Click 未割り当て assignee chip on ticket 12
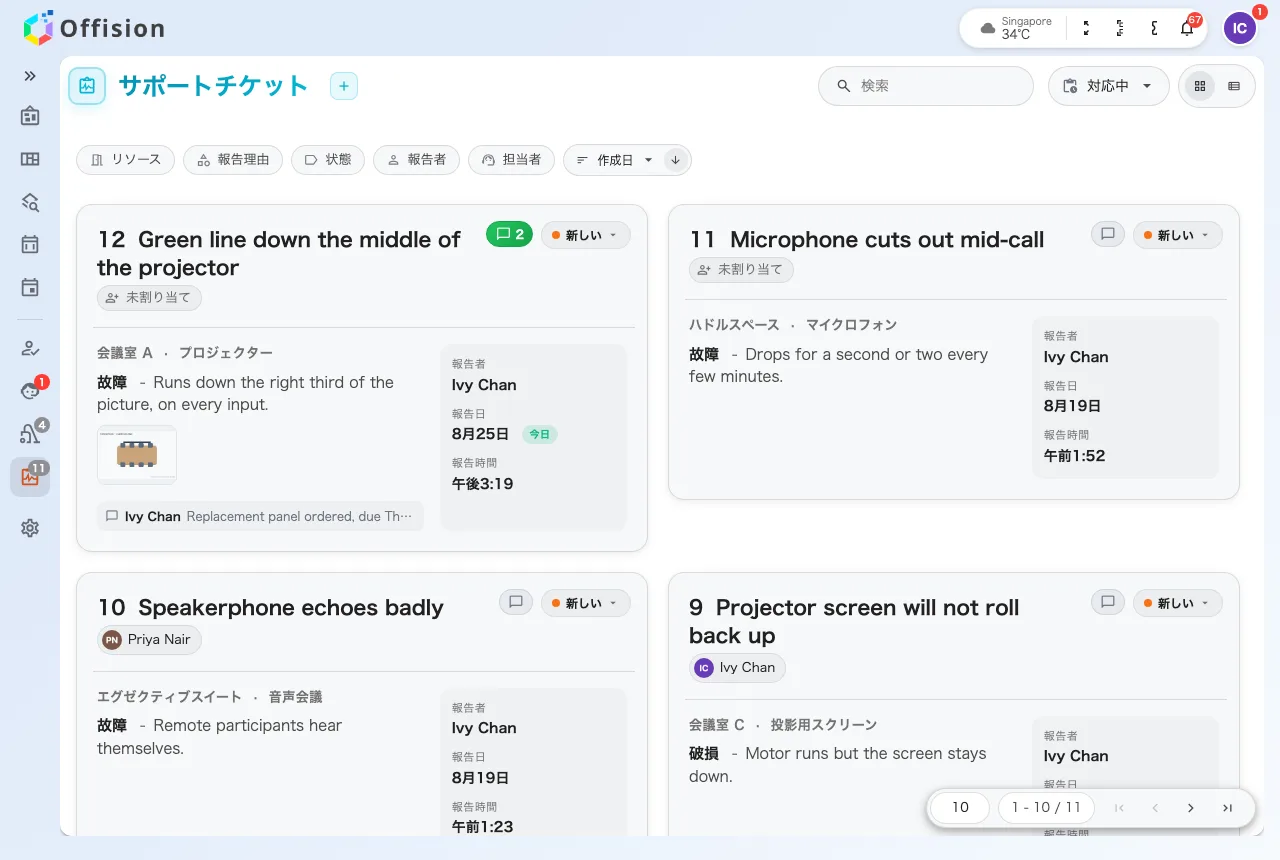Viewport: 1280px width, 860px height. point(150,298)
